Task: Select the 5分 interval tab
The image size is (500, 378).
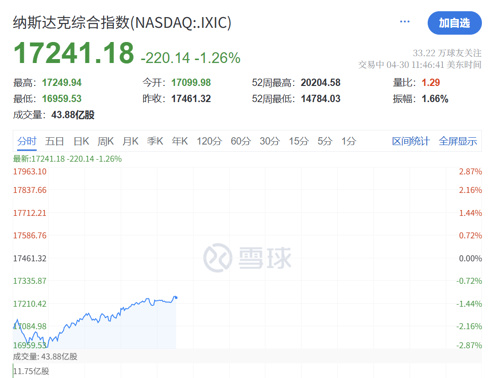Action: coord(325,141)
